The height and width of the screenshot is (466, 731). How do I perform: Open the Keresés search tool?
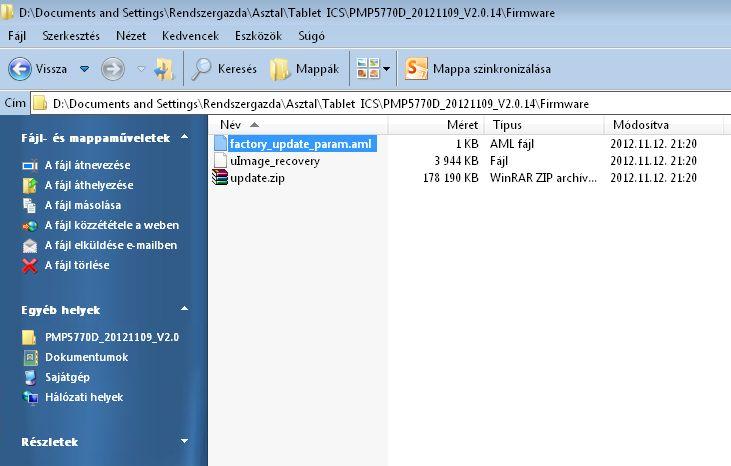[x=224, y=69]
